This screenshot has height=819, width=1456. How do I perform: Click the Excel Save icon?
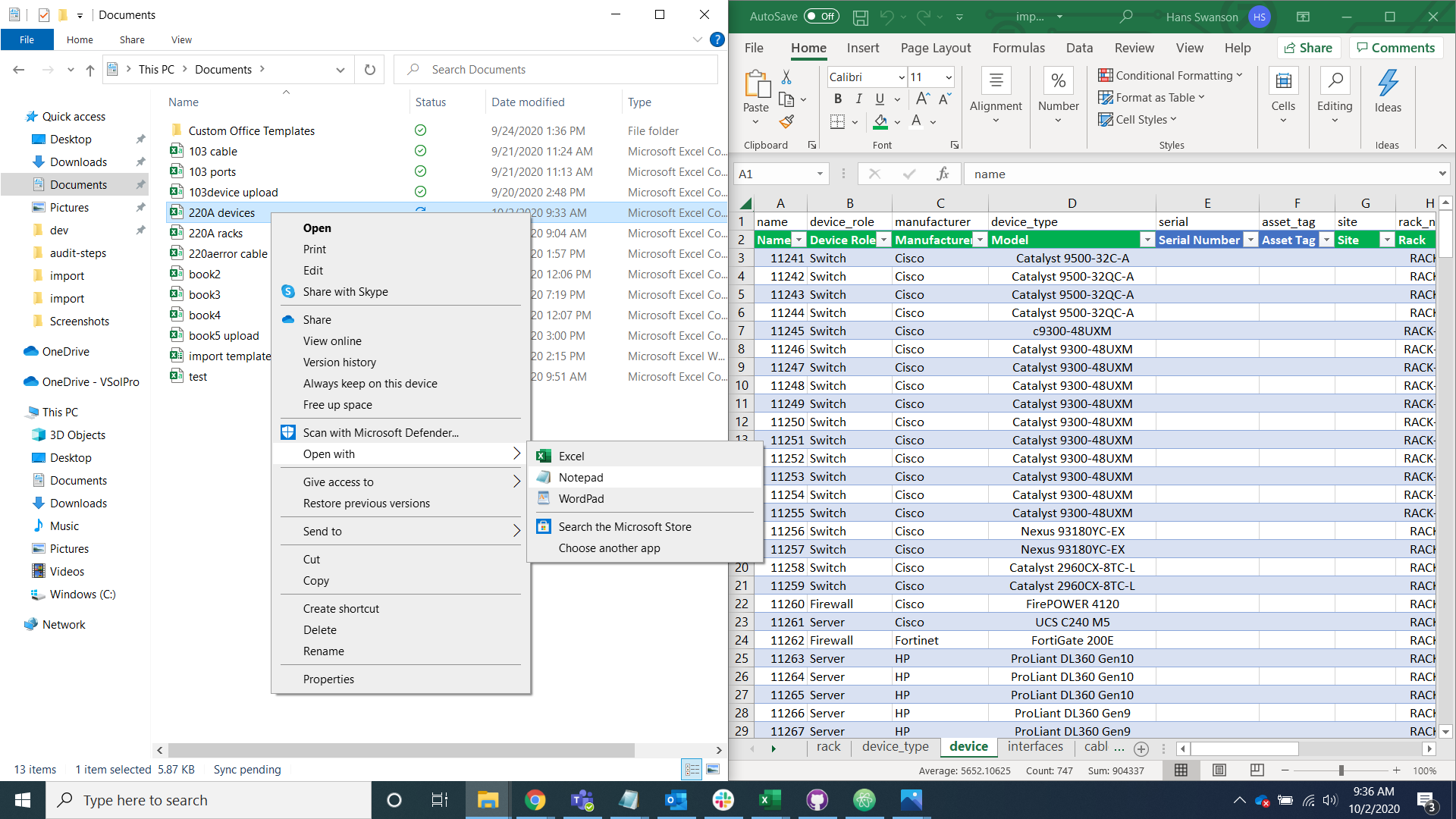pos(860,17)
